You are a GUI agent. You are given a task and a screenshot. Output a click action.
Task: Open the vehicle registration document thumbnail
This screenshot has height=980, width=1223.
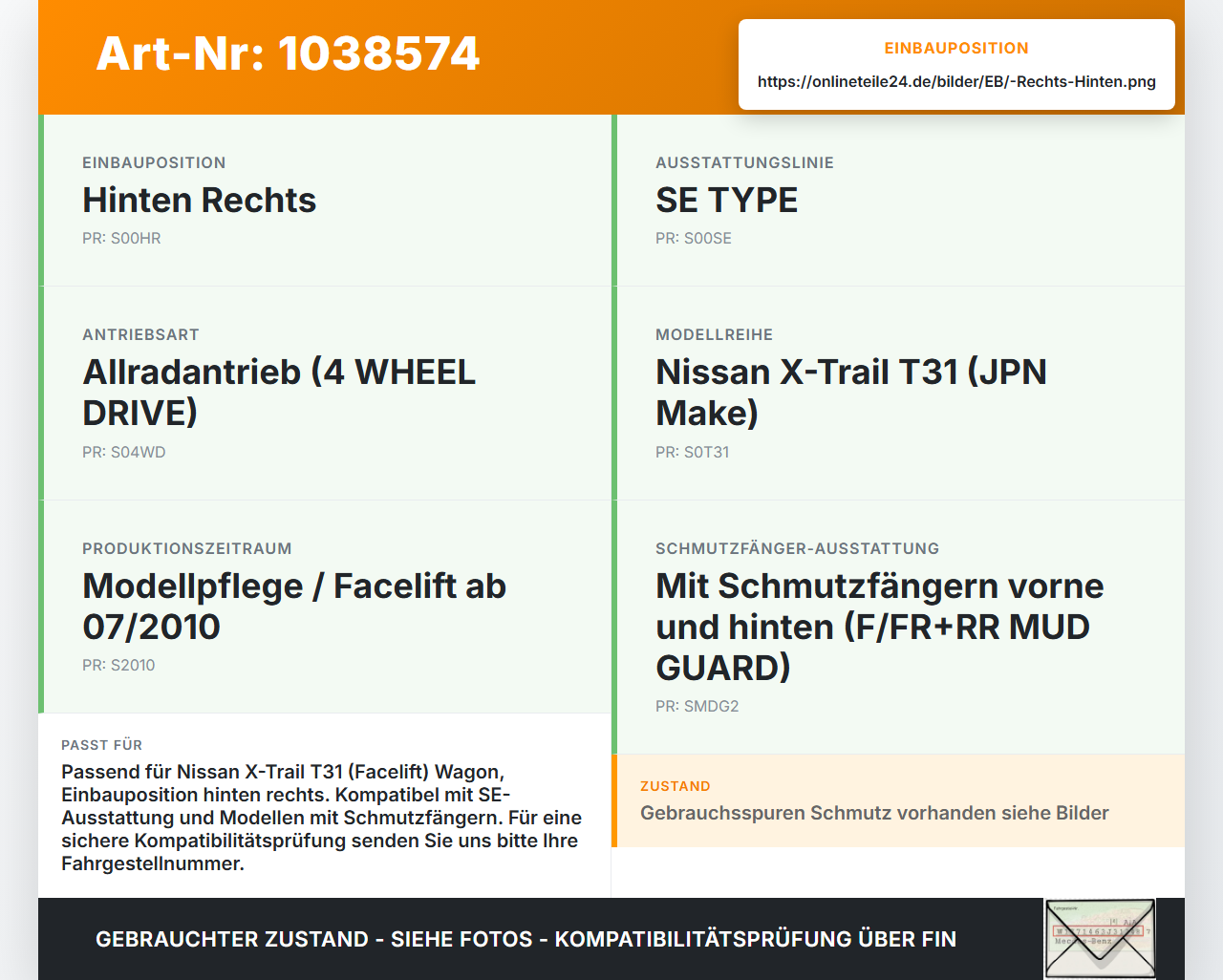click(1100, 939)
